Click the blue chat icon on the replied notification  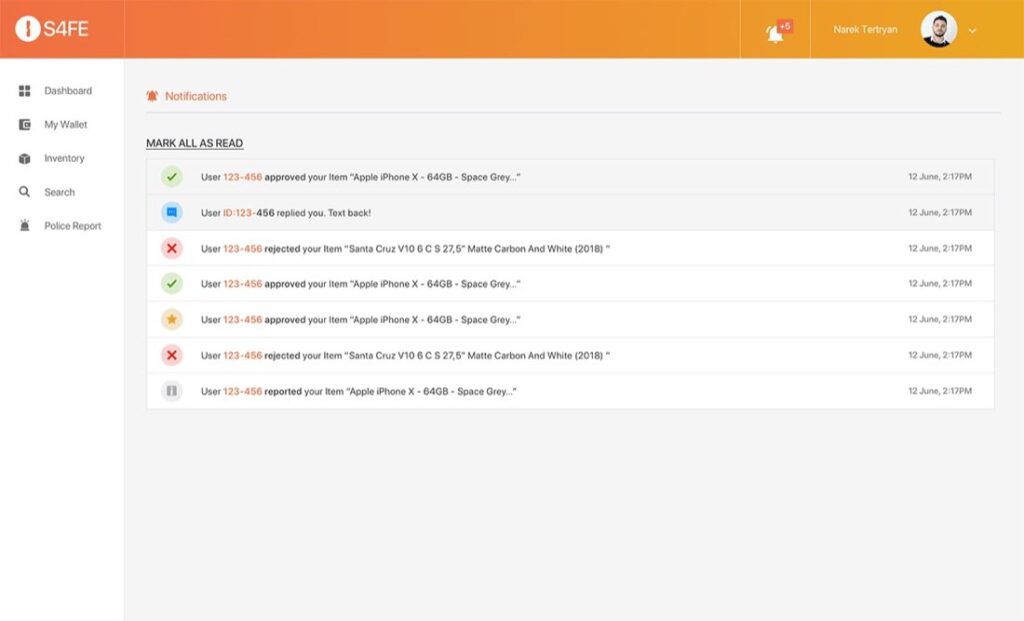click(172, 212)
